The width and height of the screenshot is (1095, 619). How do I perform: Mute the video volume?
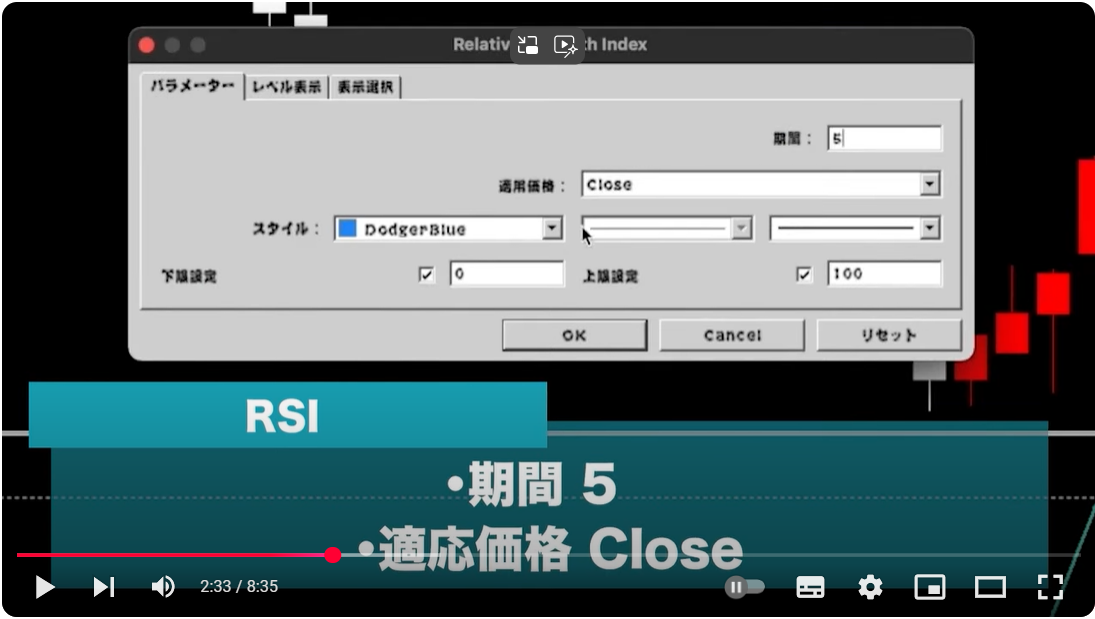click(x=162, y=587)
